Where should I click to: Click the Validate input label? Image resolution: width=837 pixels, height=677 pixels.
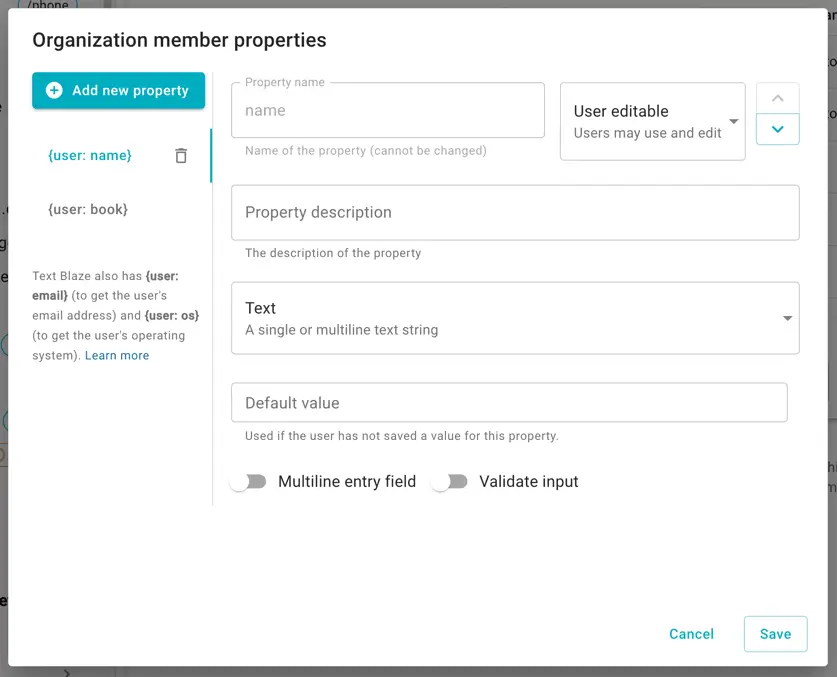point(528,481)
